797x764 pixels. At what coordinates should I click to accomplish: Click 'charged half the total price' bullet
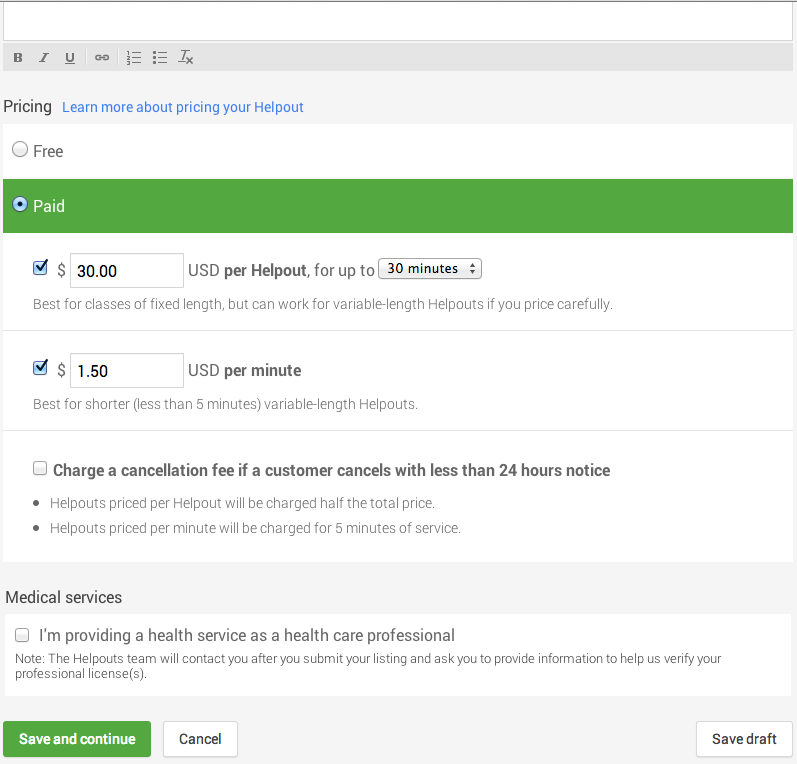point(242,503)
